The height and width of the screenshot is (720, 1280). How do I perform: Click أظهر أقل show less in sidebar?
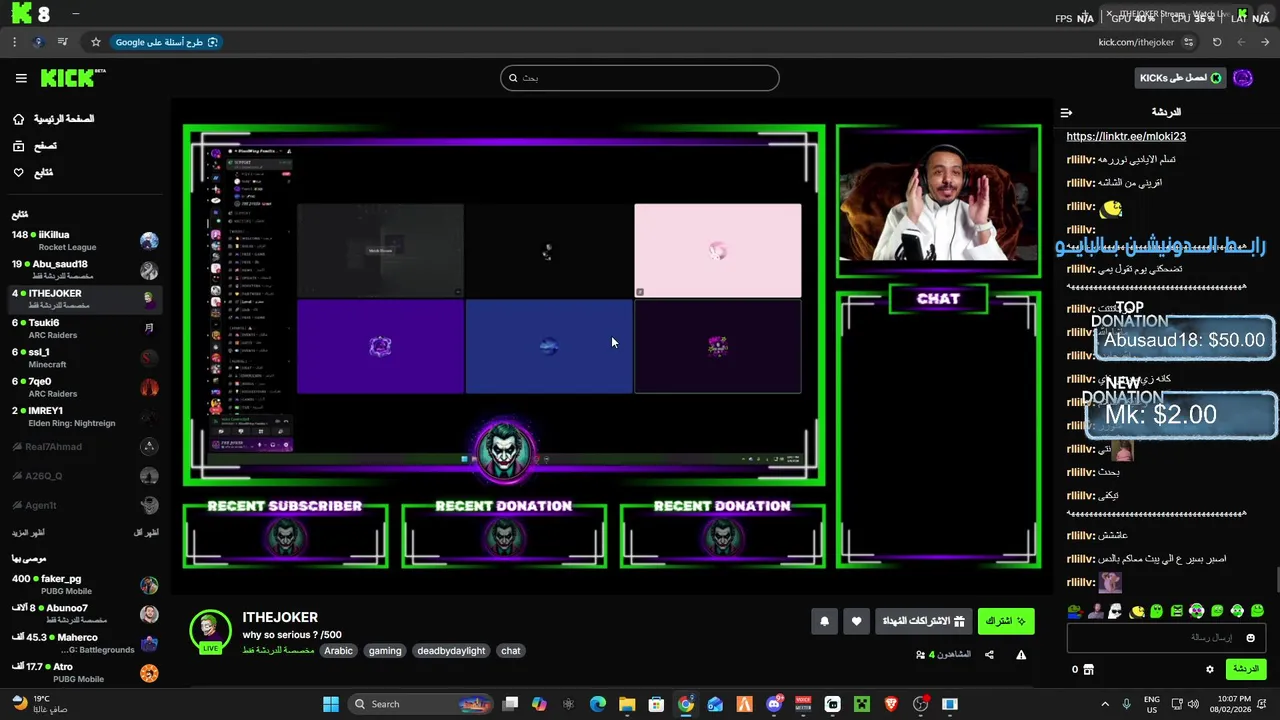(x=146, y=533)
